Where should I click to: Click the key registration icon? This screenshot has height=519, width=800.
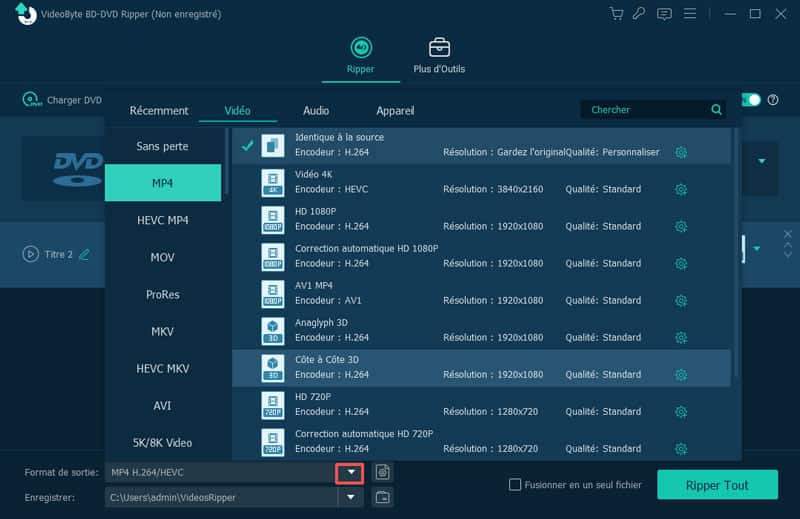(639, 14)
